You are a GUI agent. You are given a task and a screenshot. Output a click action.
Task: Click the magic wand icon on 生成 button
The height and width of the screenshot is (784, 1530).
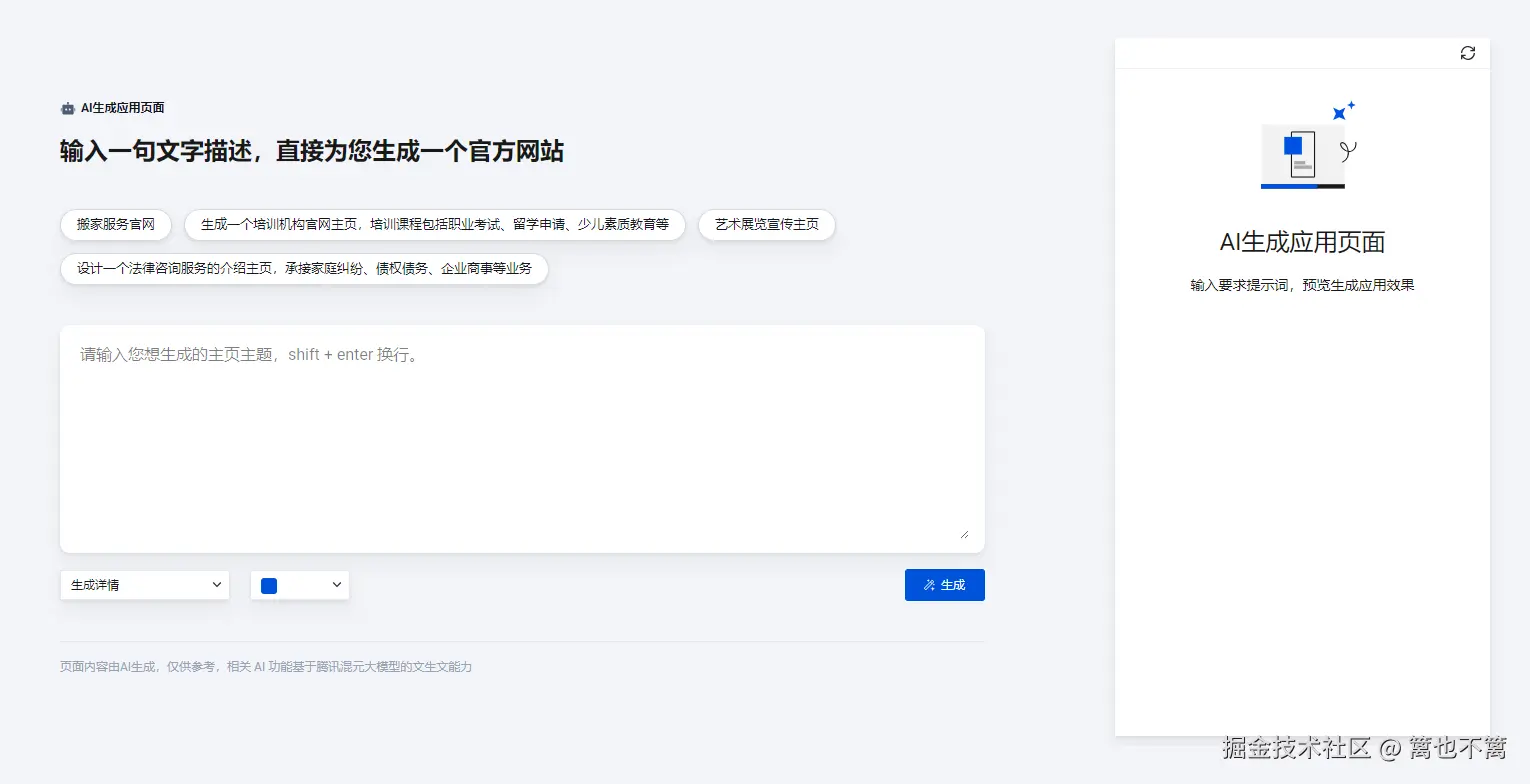point(929,585)
